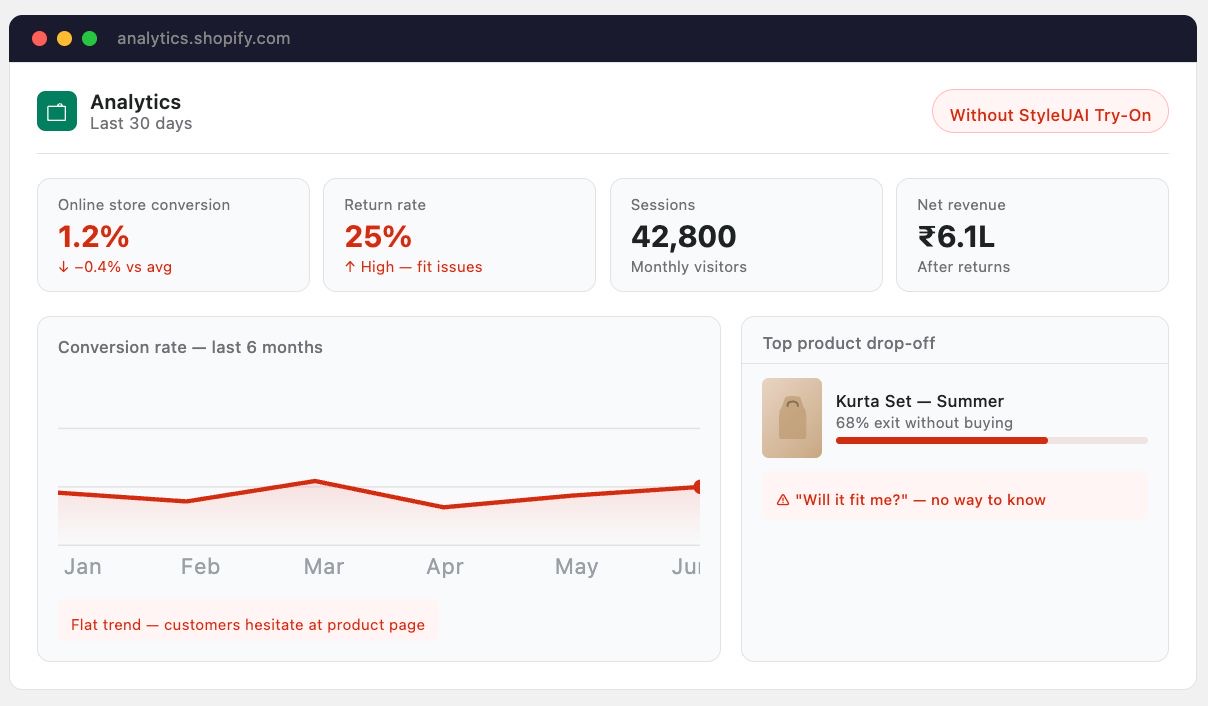Click the red endpoint dot on the conversion line
This screenshot has width=1208, height=706.
(x=697, y=487)
